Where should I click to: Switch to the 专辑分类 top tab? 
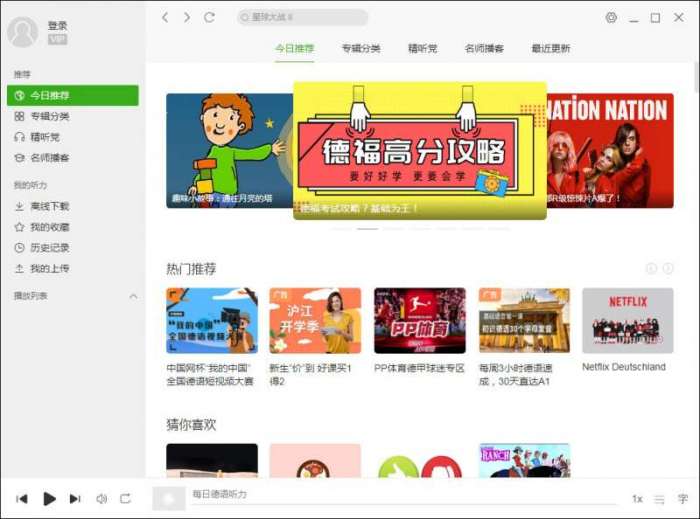pyautogui.click(x=361, y=48)
